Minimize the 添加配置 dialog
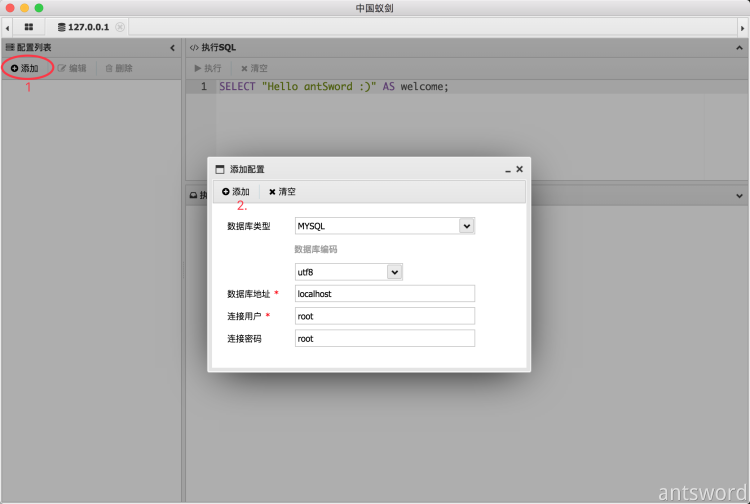 [507, 170]
